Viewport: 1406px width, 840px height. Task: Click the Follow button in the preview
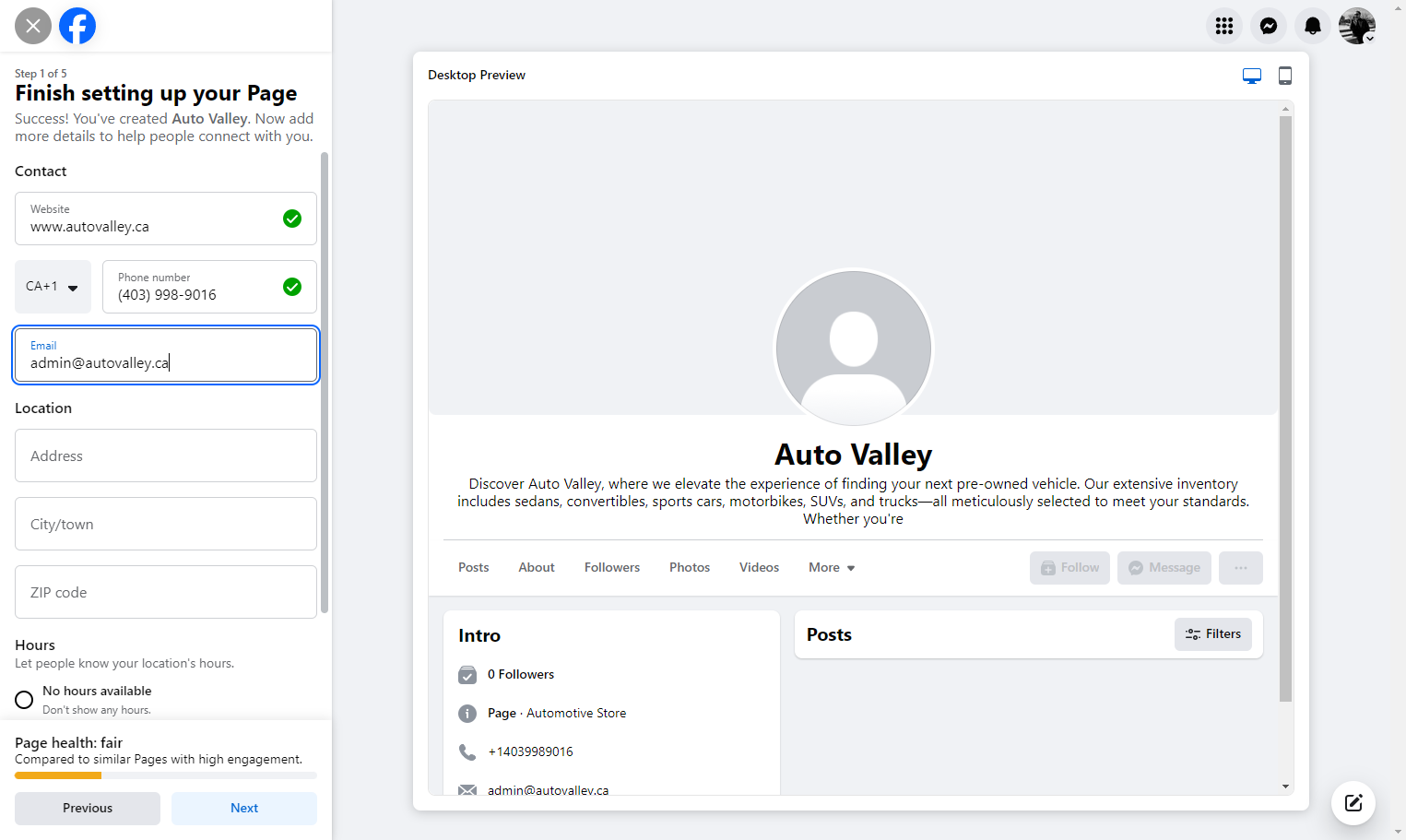[x=1069, y=568]
